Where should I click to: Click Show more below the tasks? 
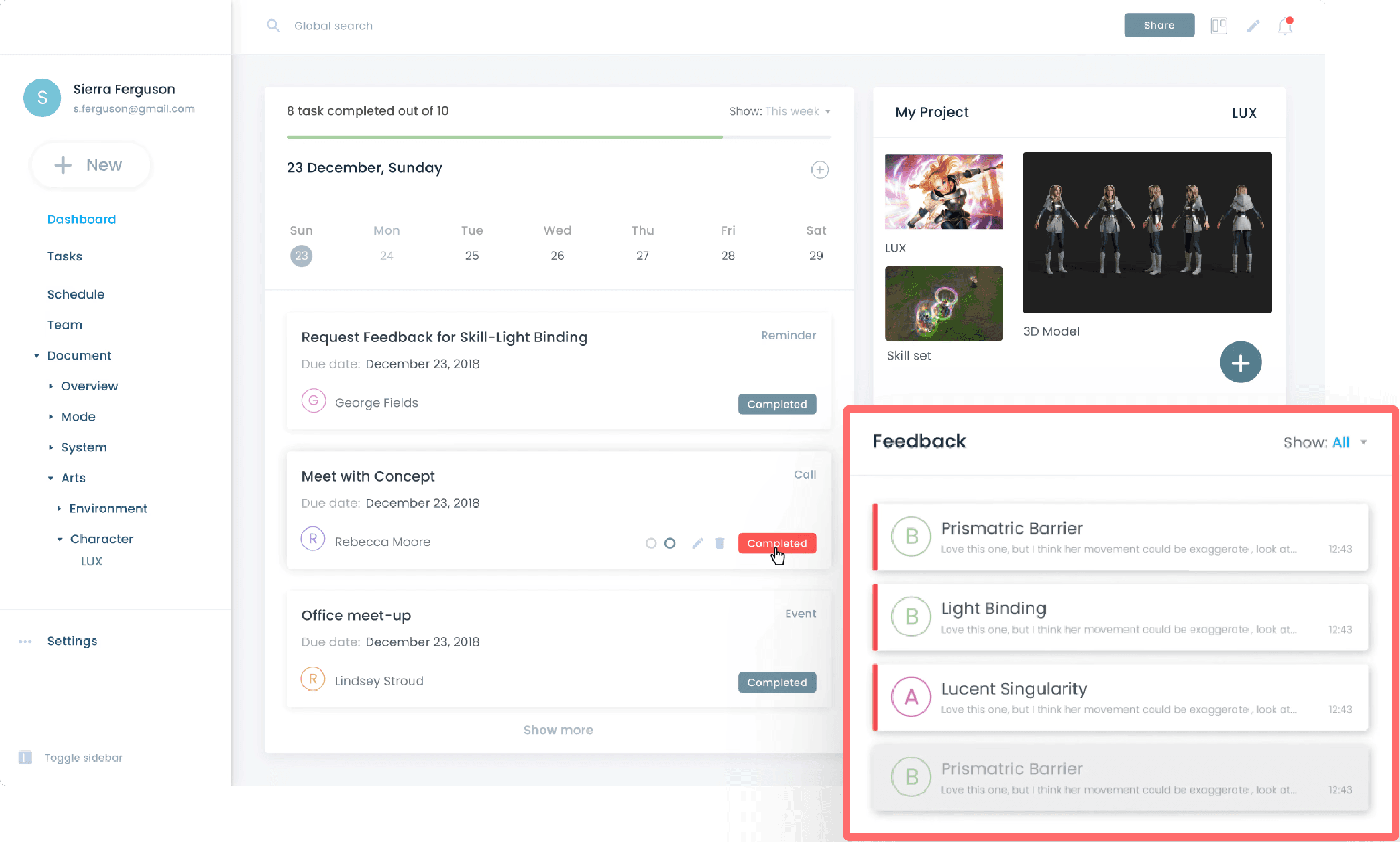coord(557,729)
